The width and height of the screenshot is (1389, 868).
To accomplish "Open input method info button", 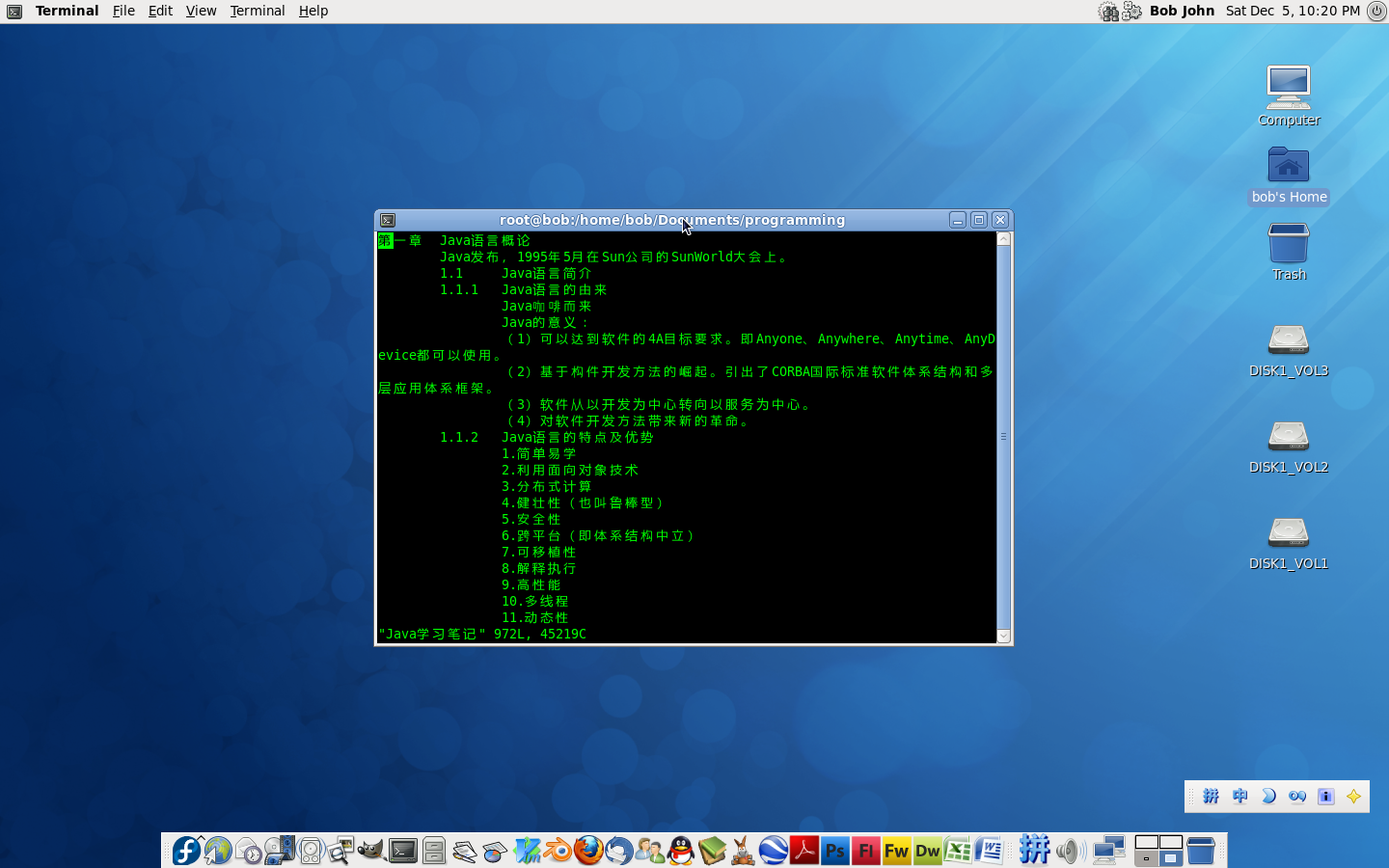I will tap(1326, 796).
